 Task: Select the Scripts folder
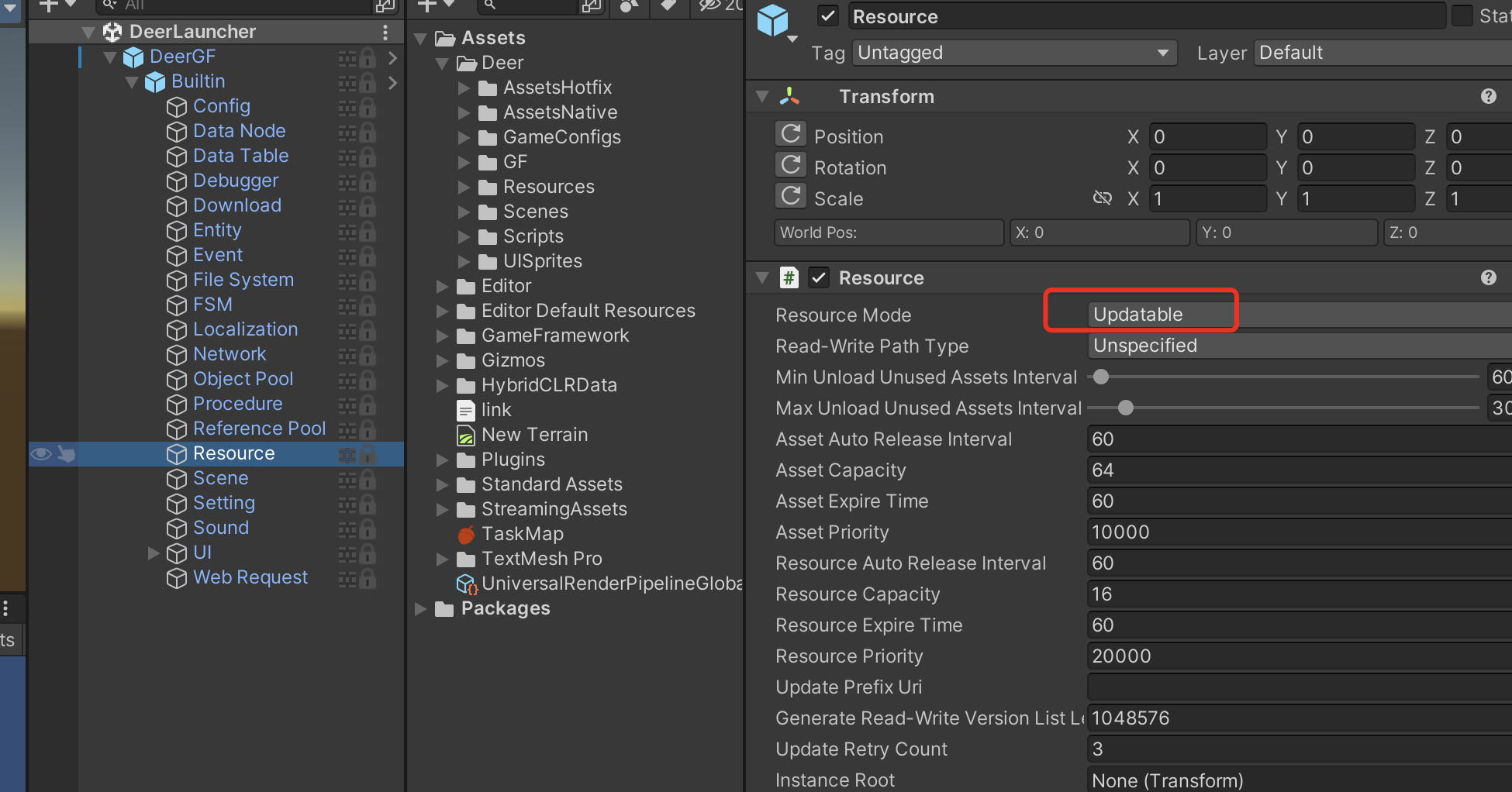533,236
